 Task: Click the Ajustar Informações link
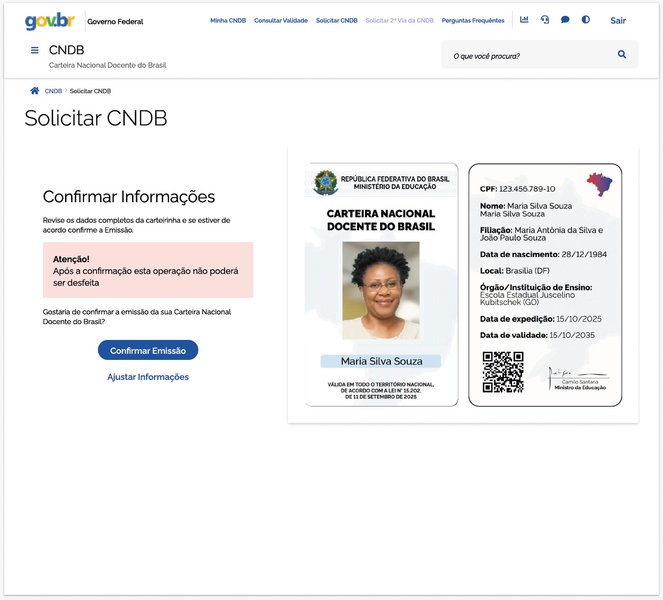[148, 377]
